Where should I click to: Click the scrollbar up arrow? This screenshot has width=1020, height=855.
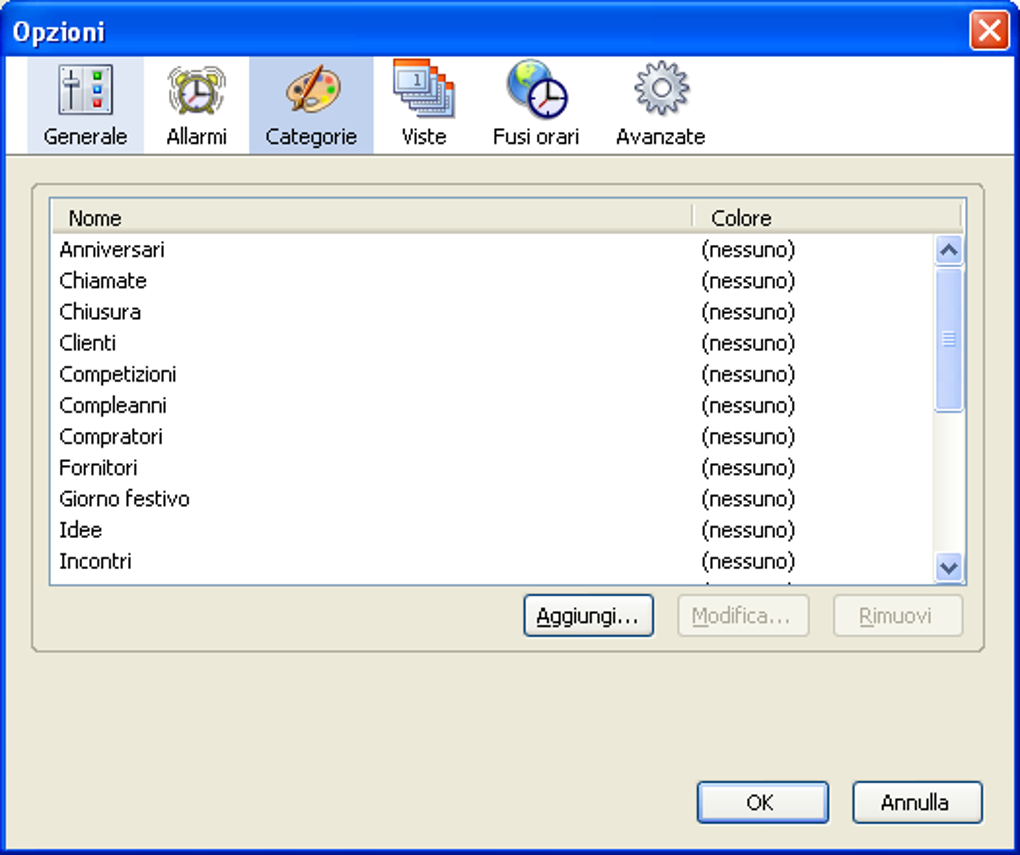click(x=946, y=247)
